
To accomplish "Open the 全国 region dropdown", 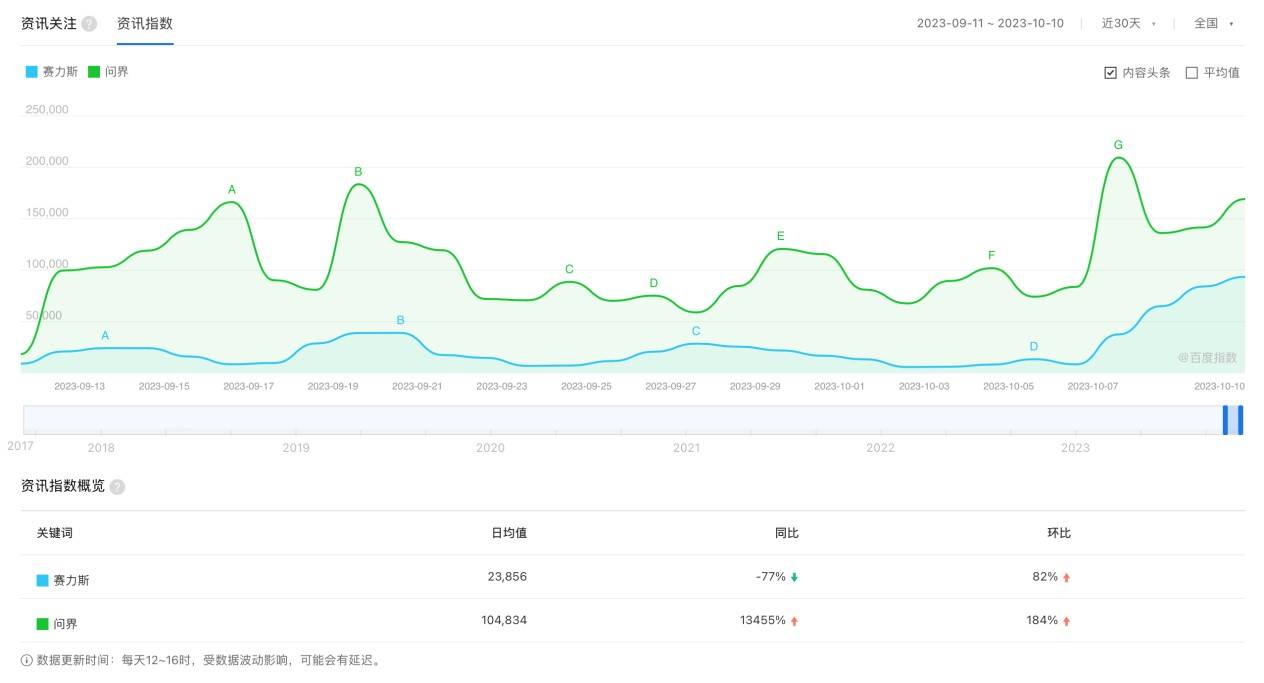I will pyautogui.click(x=1211, y=22).
